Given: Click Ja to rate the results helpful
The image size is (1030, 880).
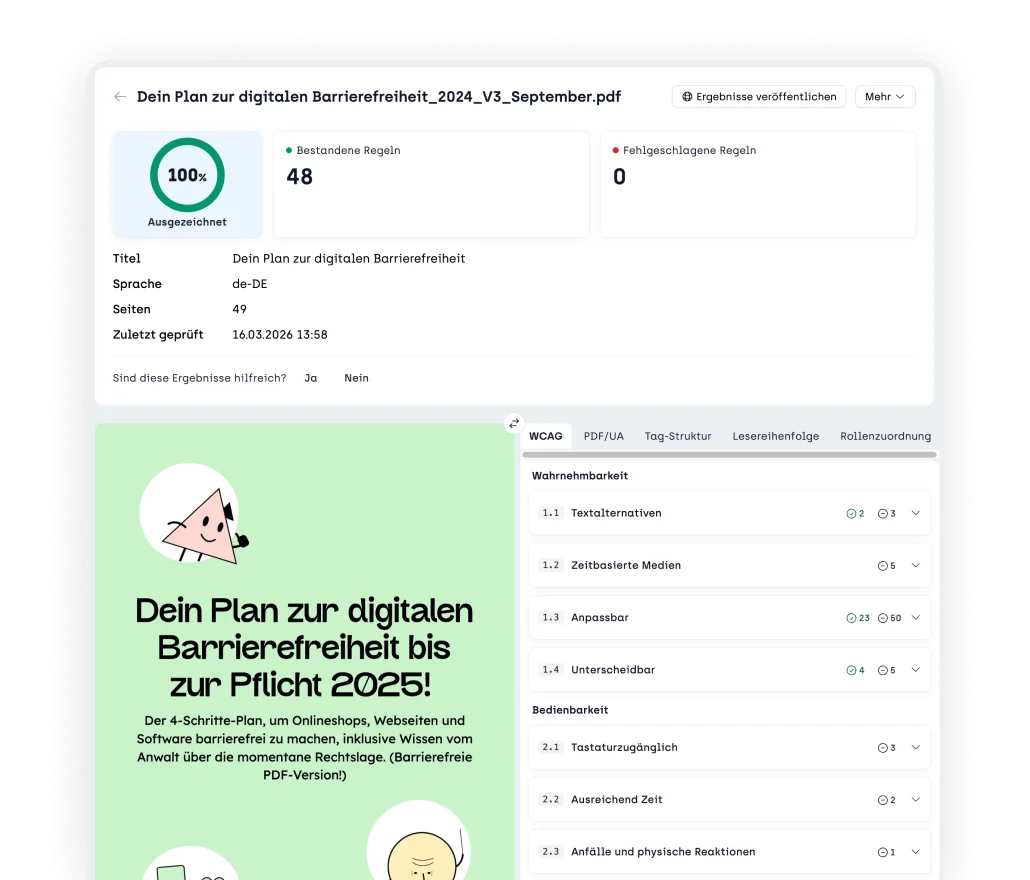Looking at the screenshot, I should pos(310,378).
